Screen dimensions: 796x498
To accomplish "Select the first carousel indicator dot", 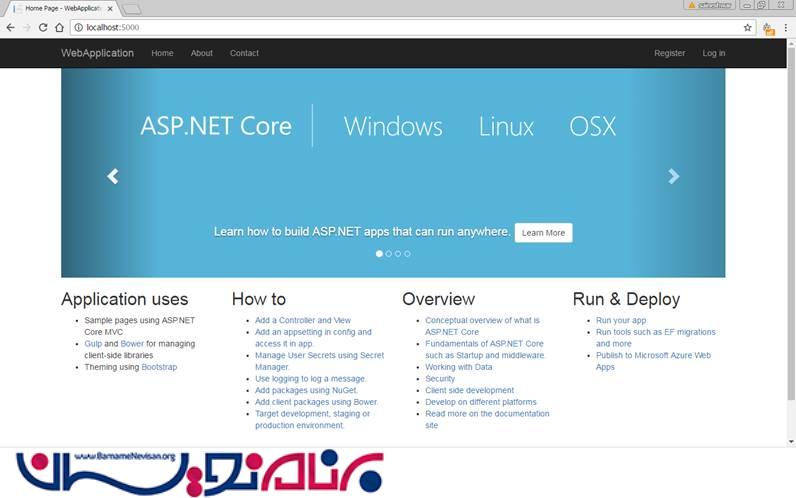I will [x=379, y=254].
